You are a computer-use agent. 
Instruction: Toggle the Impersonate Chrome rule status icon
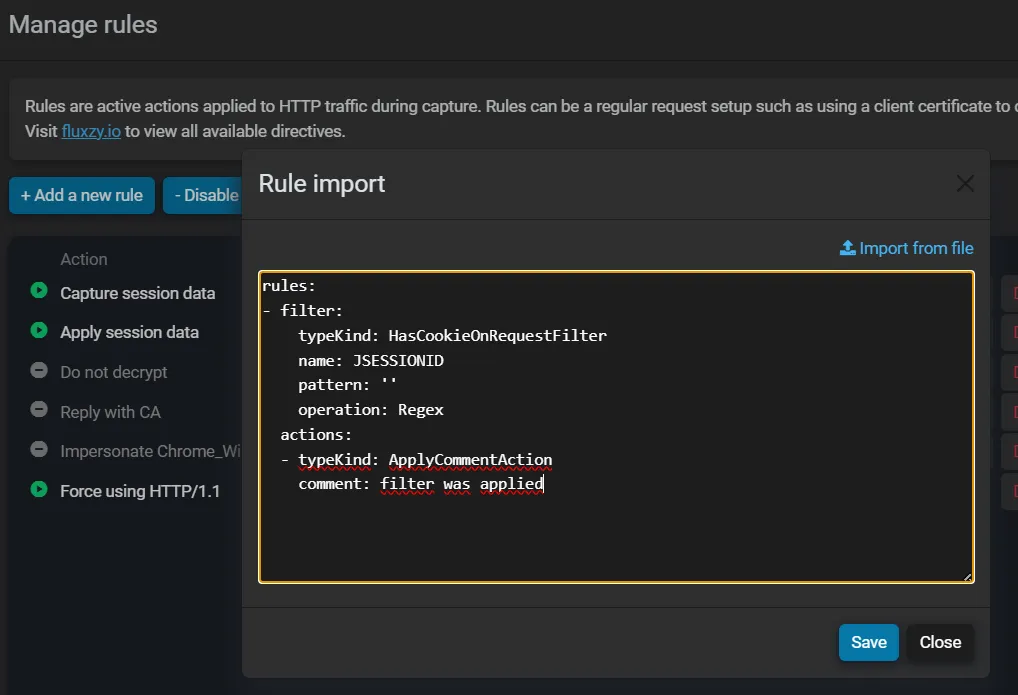[39, 449]
